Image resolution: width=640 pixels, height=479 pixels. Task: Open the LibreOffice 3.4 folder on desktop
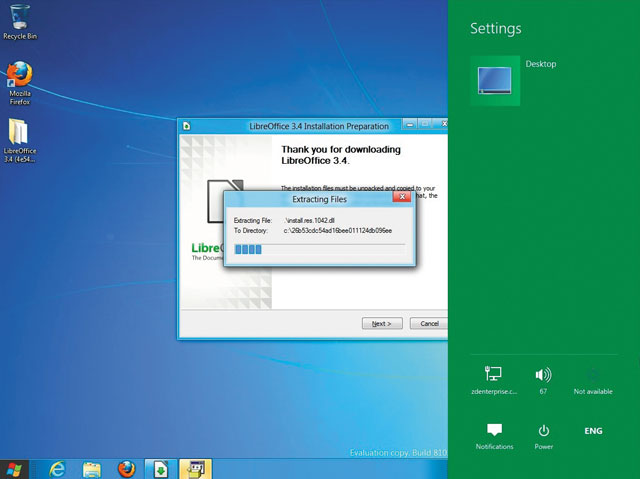click(x=20, y=141)
